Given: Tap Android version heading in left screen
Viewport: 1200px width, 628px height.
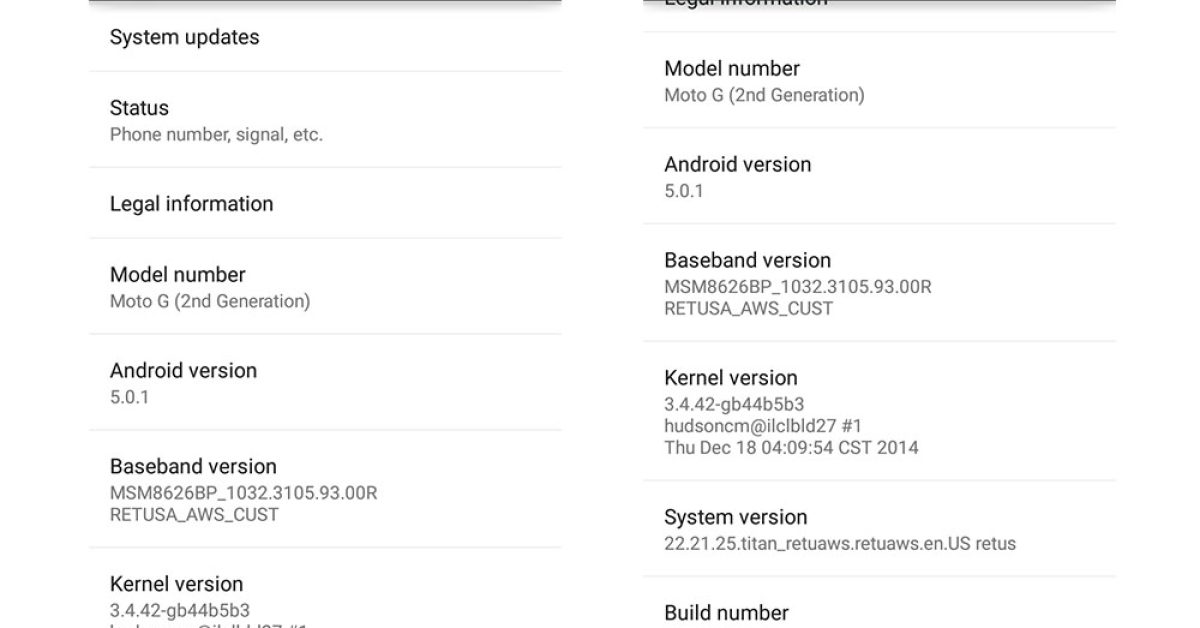Looking at the screenshot, I should (x=184, y=371).
